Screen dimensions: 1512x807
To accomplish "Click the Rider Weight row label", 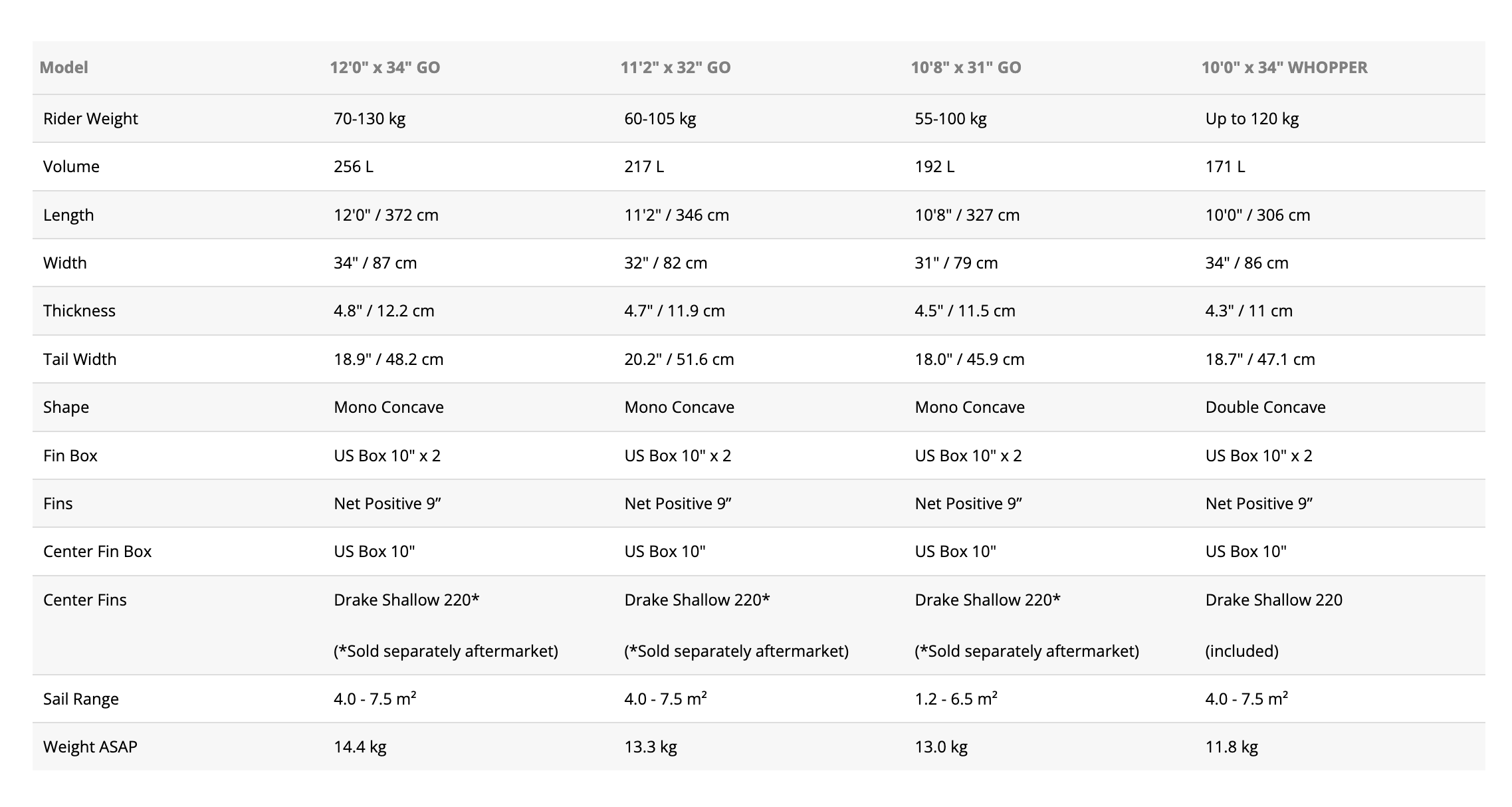I will click(90, 118).
